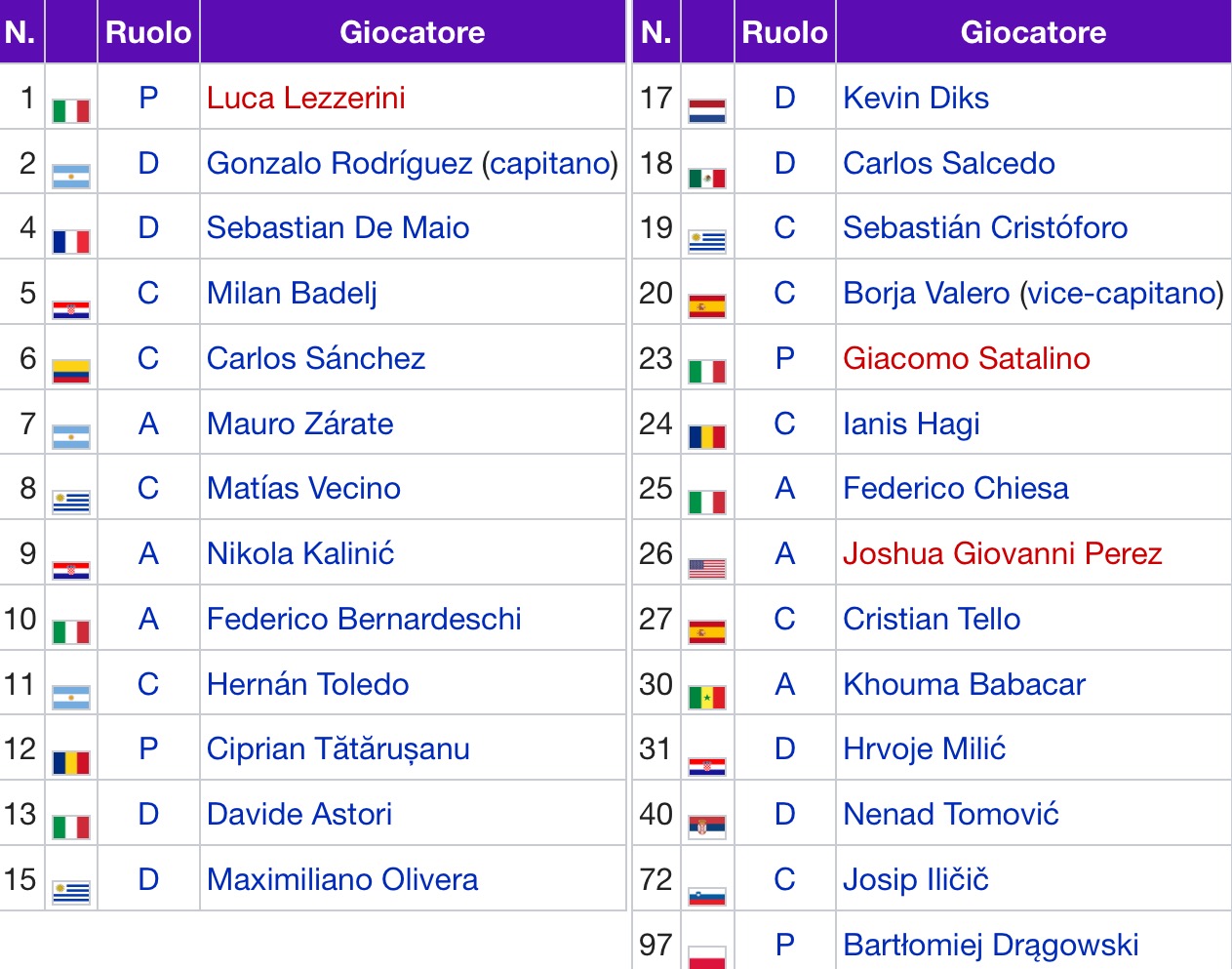The height and width of the screenshot is (969, 1232).
Task: Click role letter P in Lezzerini's row
Action: point(148,98)
